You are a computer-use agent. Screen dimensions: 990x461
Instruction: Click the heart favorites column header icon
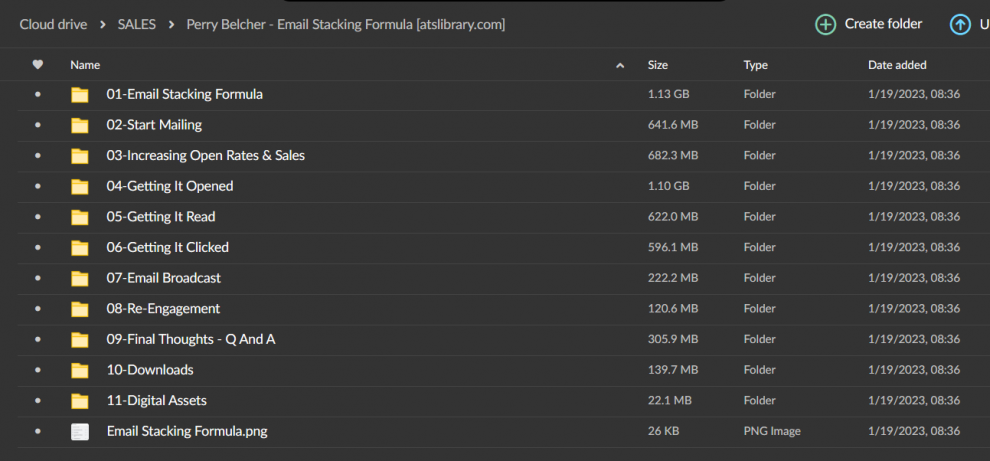point(38,65)
